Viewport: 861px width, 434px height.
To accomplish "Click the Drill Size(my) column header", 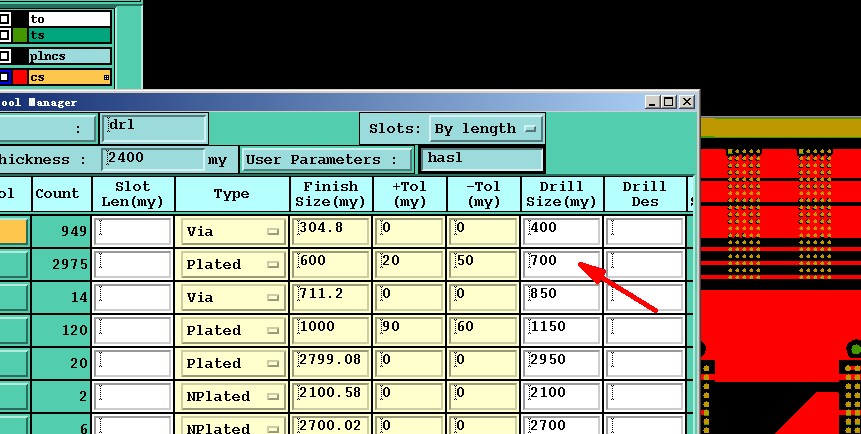I will click(x=562, y=194).
